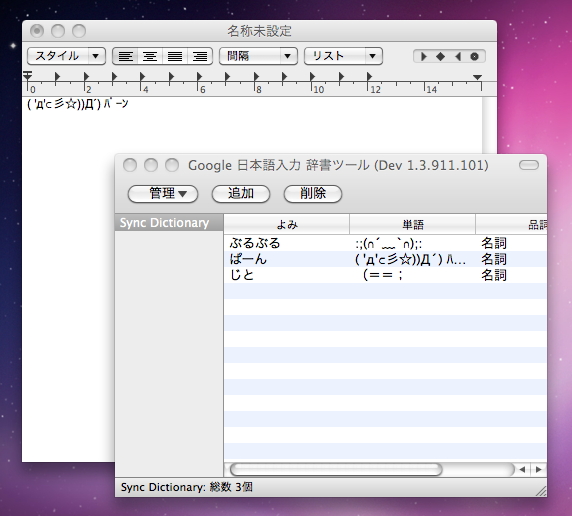Screen dimensions: 572x516
Task: Click the scroll right arrow in dictionary table
Action: point(538,469)
